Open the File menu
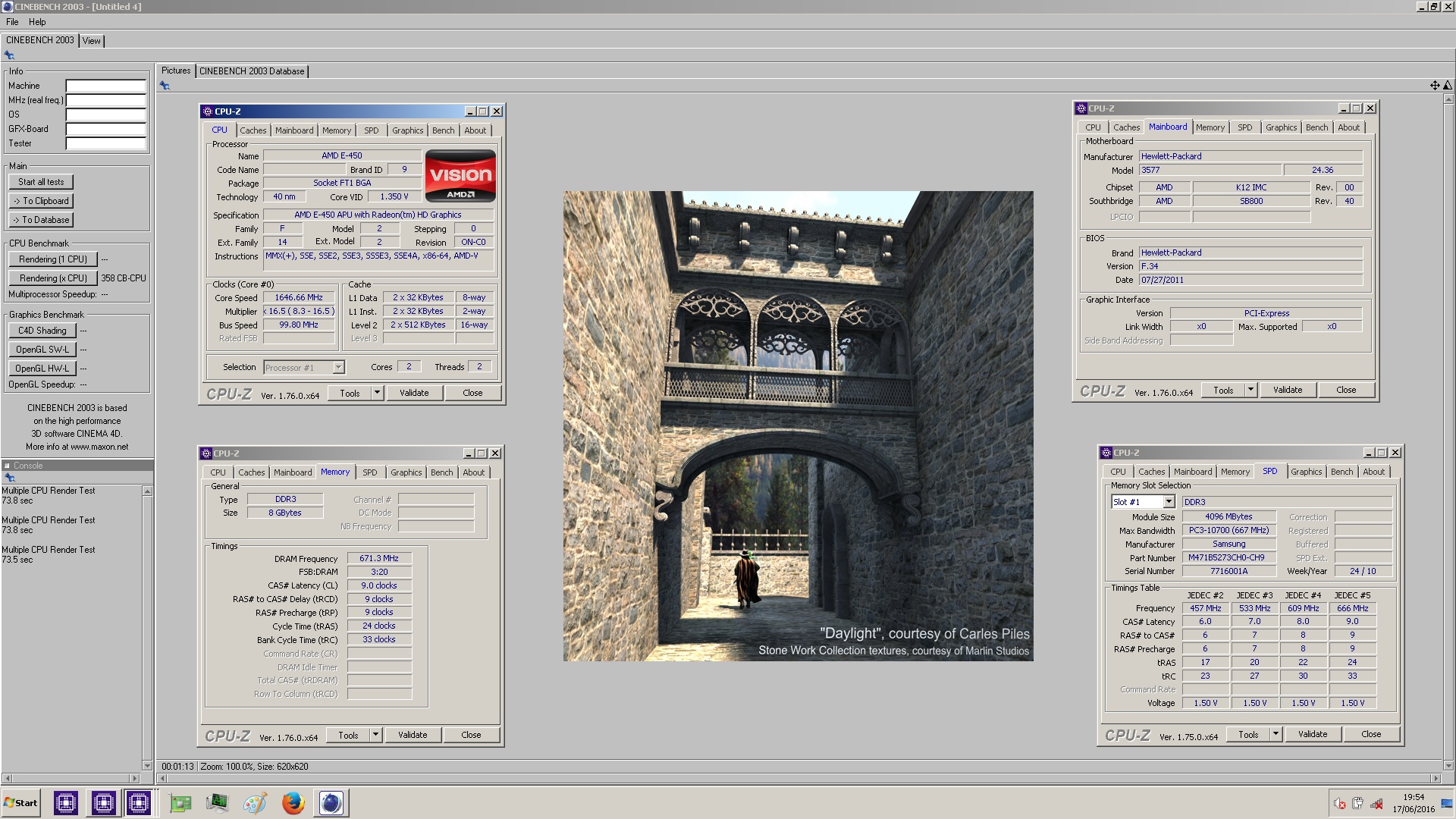 12,22
